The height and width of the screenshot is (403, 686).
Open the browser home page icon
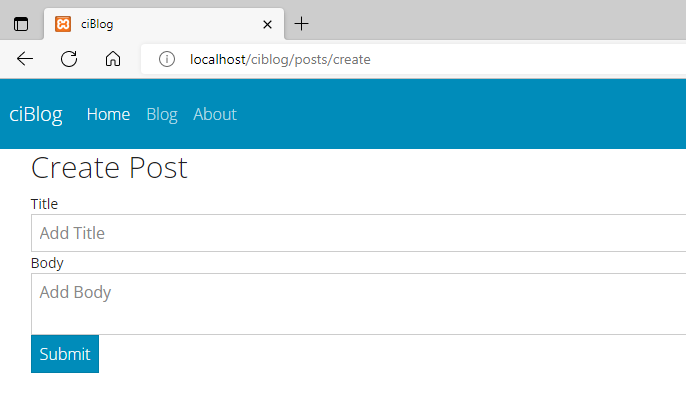pyautogui.click(x=113, y=59)
